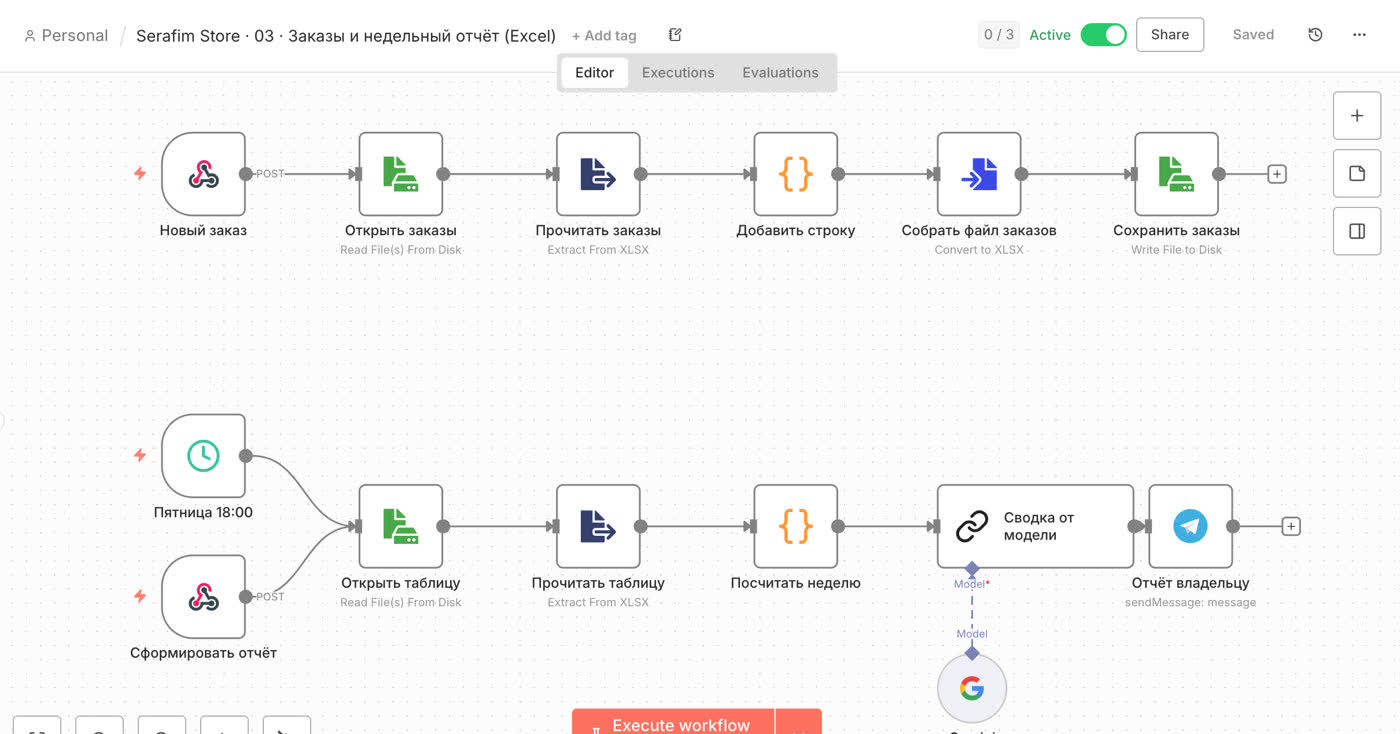1400x734 pixels.
Task: Open the three-dots workflow menu
Action: [x=1359, y=35]
